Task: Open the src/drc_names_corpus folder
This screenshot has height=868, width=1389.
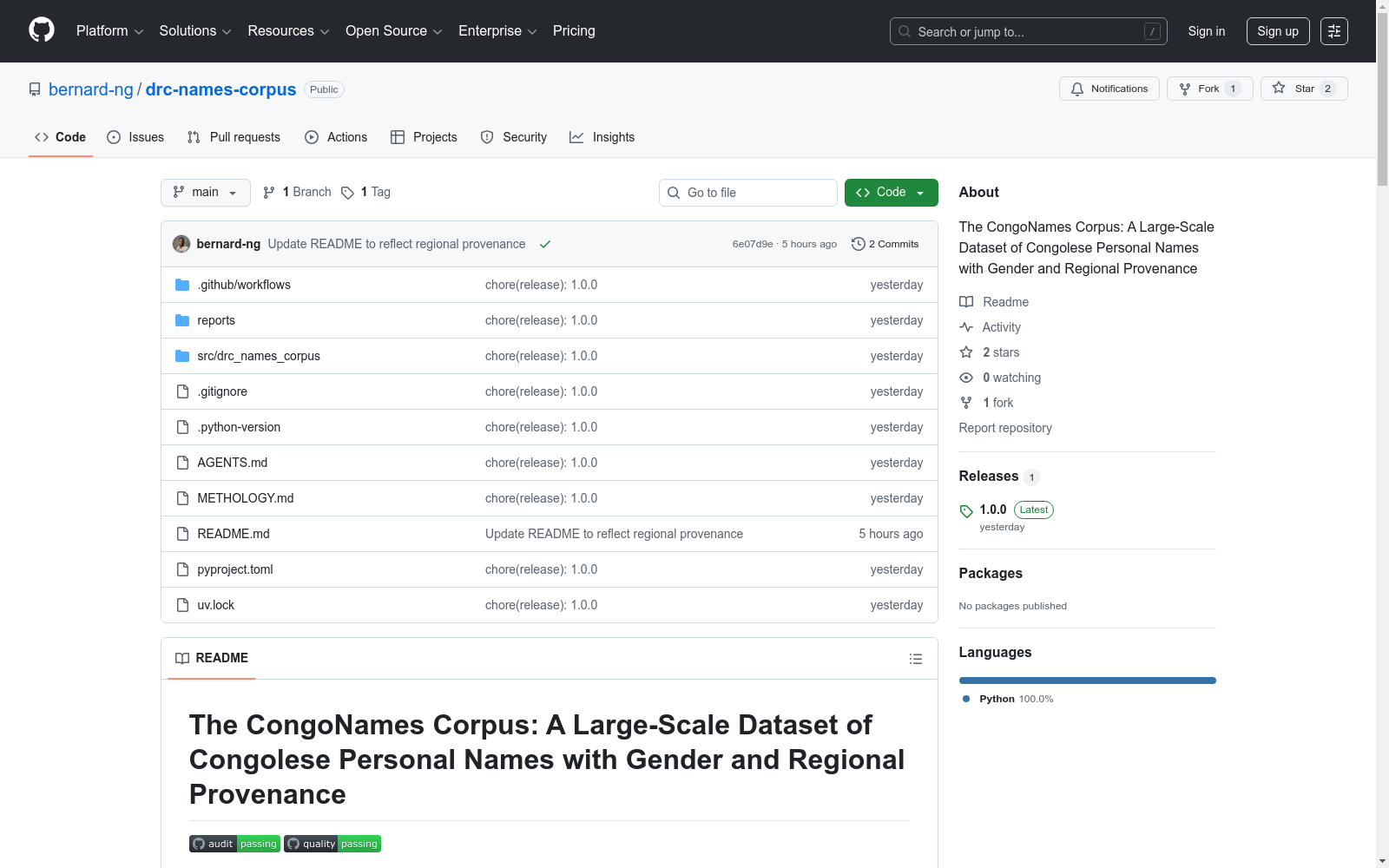Action: 259,356
